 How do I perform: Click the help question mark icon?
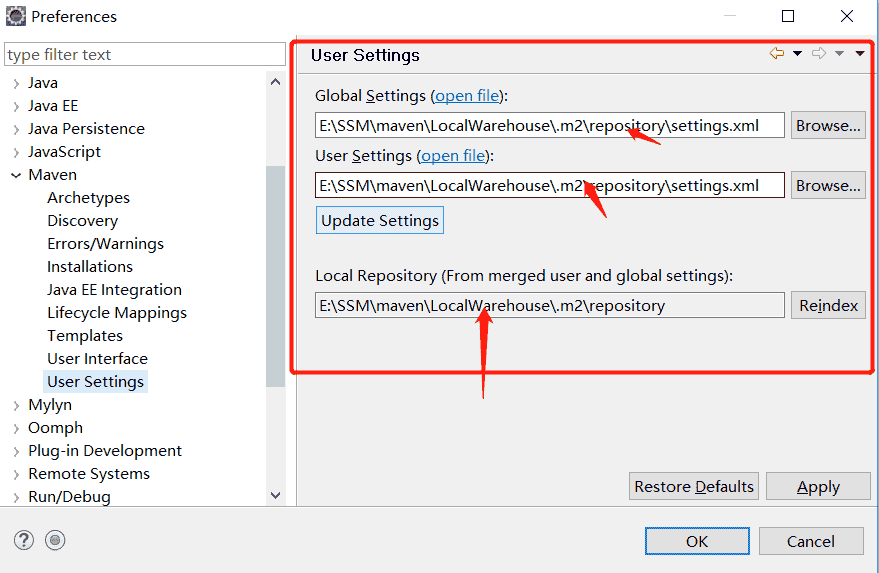(24, 540)
